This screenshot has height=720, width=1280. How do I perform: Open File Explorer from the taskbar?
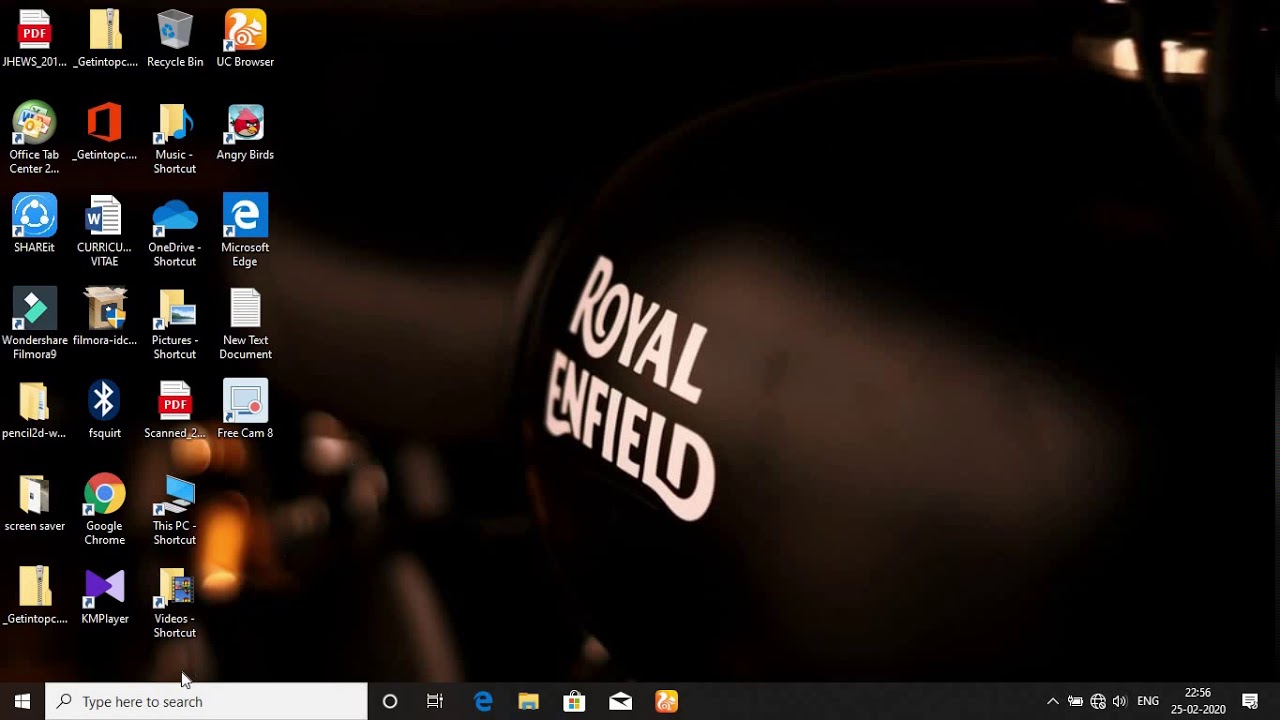point(529,701)
